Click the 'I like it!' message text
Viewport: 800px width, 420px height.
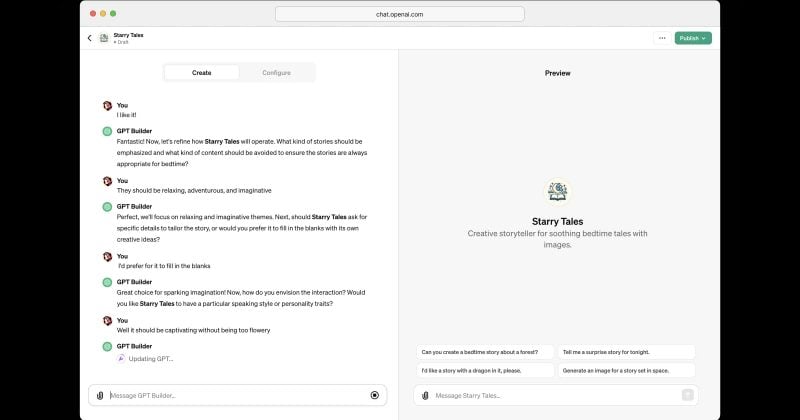(127, 115)
